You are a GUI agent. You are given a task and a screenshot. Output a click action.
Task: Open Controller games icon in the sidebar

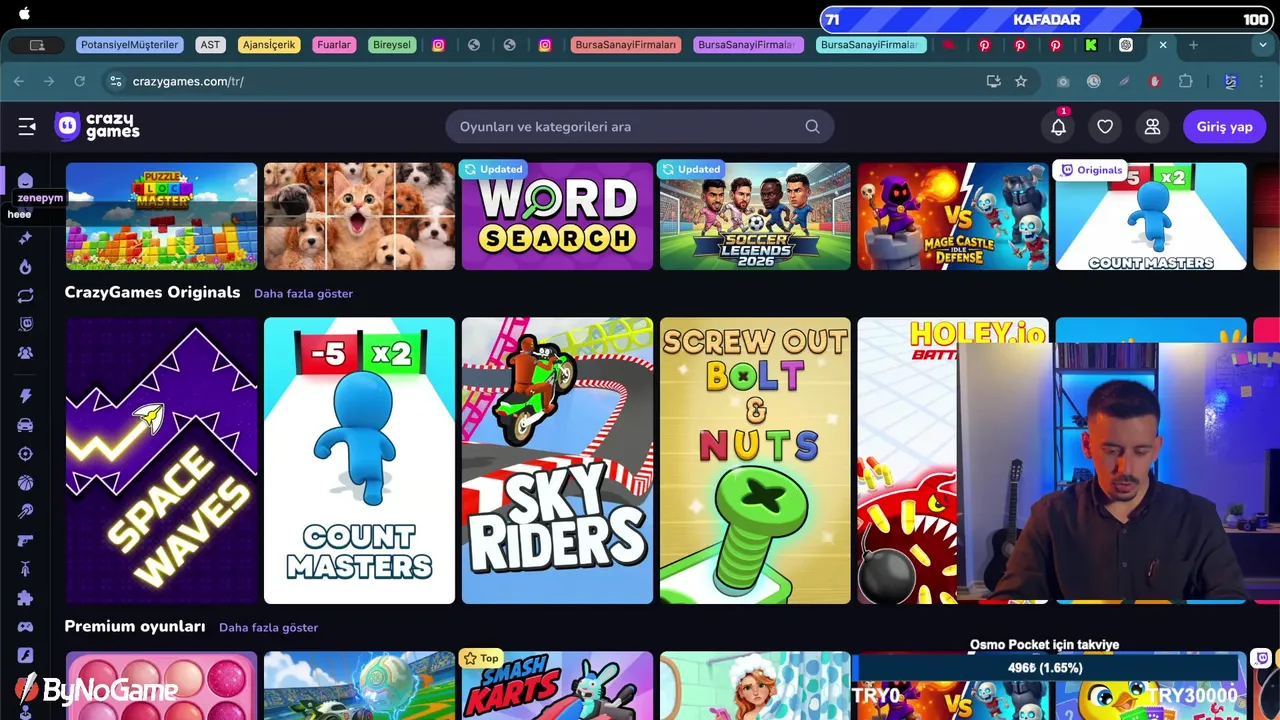tap(25, 627)
